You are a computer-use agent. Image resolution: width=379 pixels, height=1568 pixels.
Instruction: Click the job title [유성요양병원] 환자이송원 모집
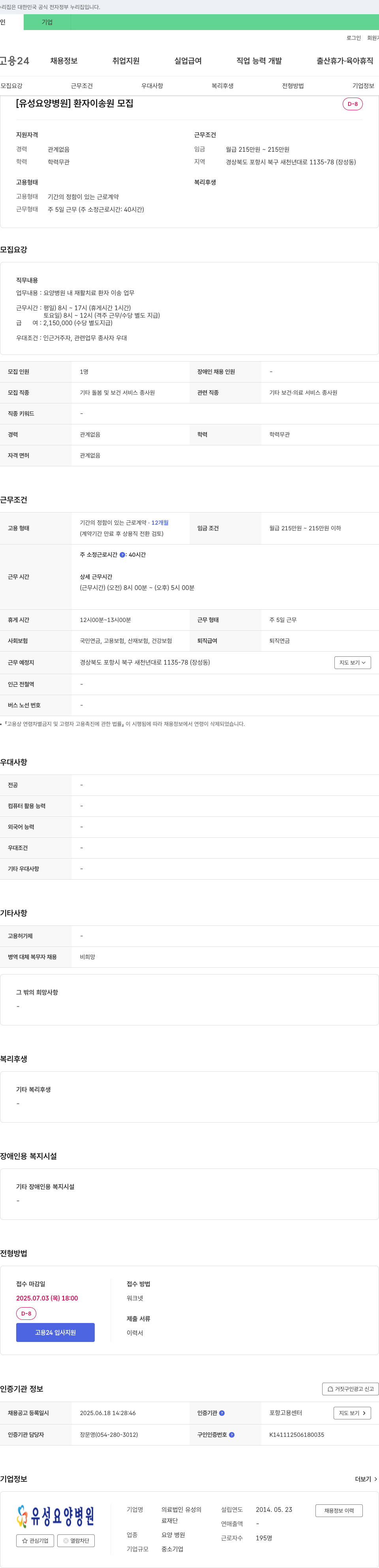point(75,104)
